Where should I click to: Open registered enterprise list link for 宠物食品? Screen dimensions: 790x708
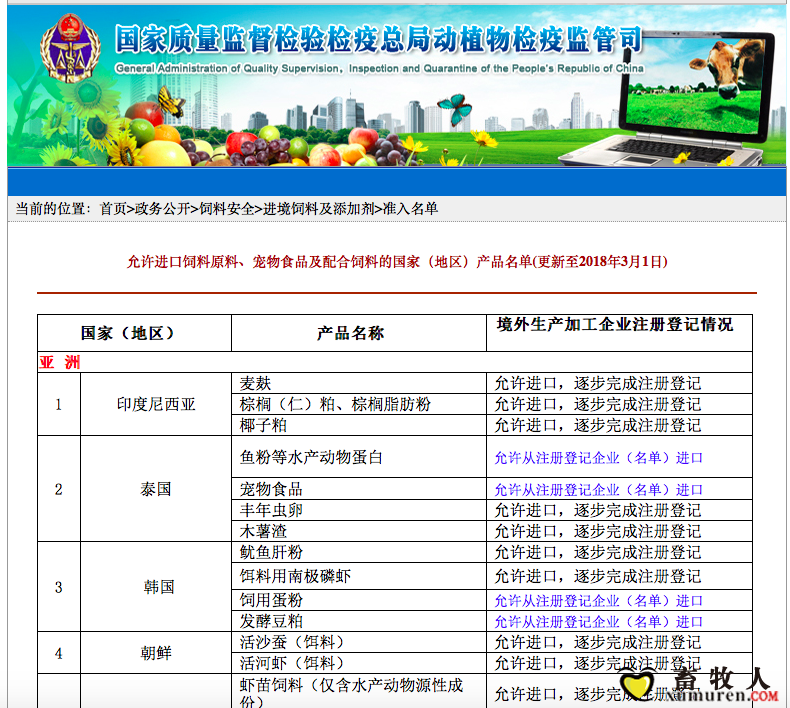point(598,490)
